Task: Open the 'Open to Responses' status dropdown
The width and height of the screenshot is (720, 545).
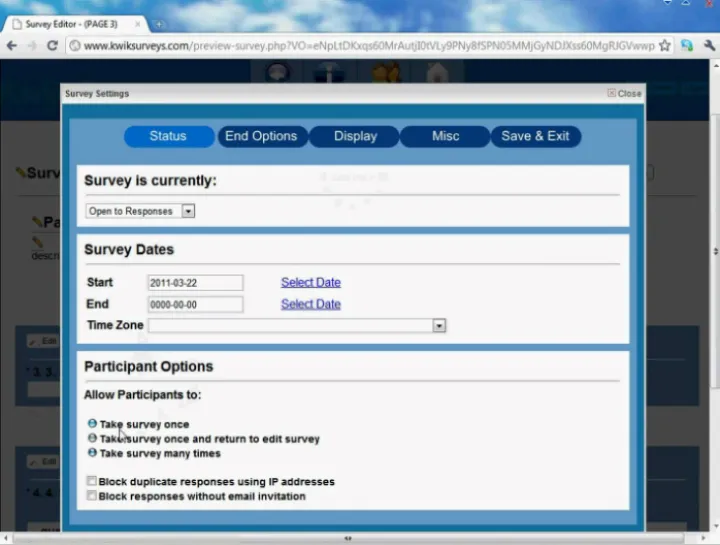Action: click(x=140, y=211)
